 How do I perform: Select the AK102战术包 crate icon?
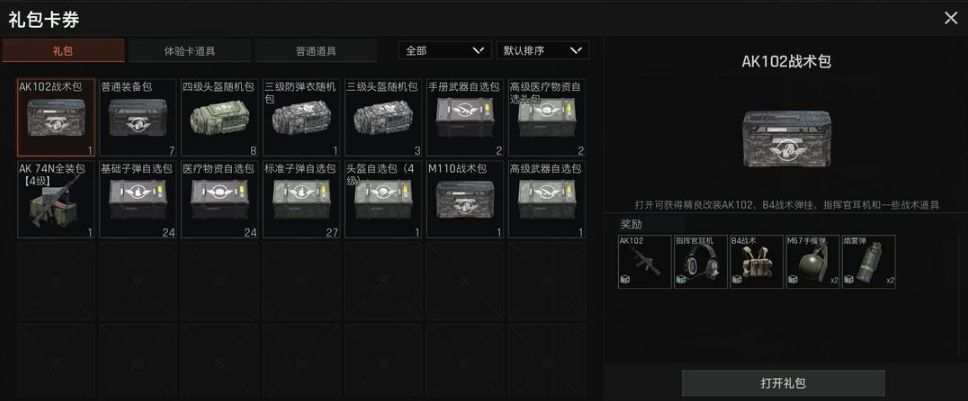[x=56, y=117]
